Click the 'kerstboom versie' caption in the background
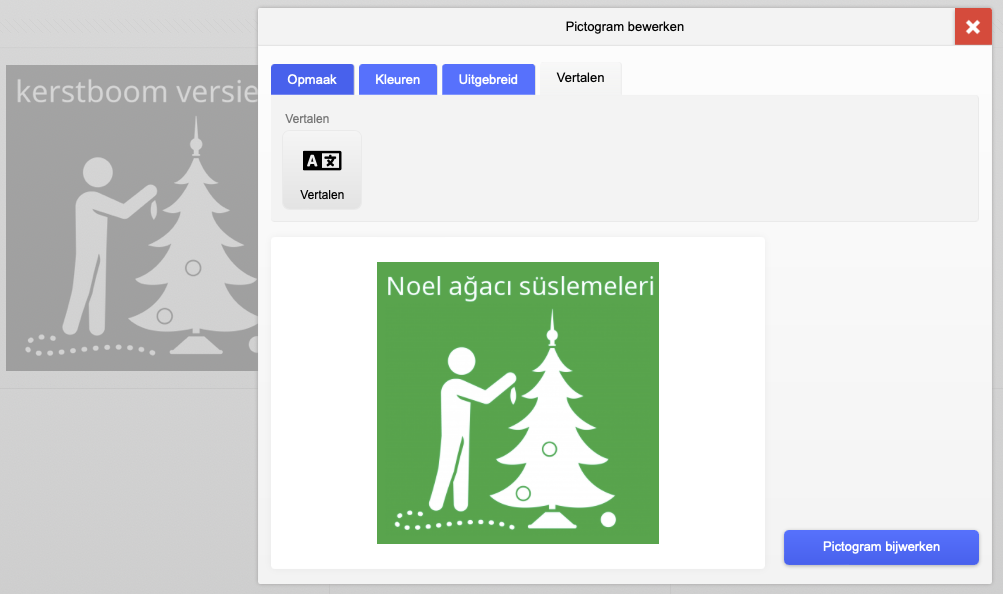 point(136,91)
